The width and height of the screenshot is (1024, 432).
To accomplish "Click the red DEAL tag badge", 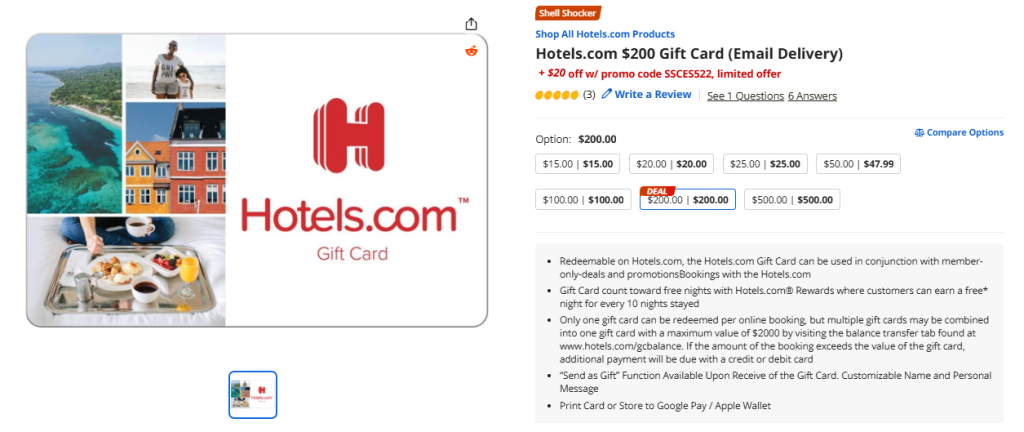I will point(658,190).
